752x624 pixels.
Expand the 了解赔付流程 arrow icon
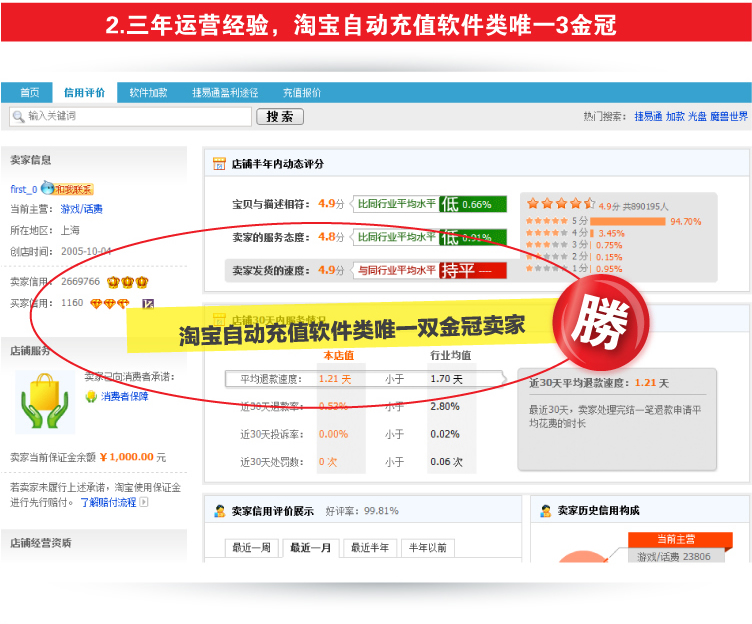[x=143, y=502]
